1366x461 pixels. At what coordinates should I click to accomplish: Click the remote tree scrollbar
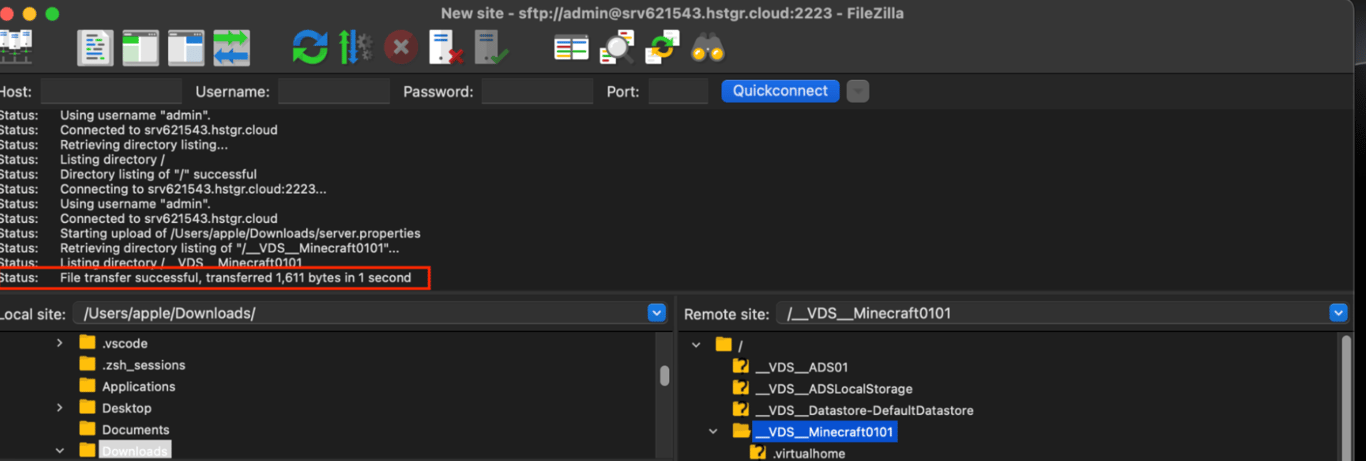(1348, 397)
